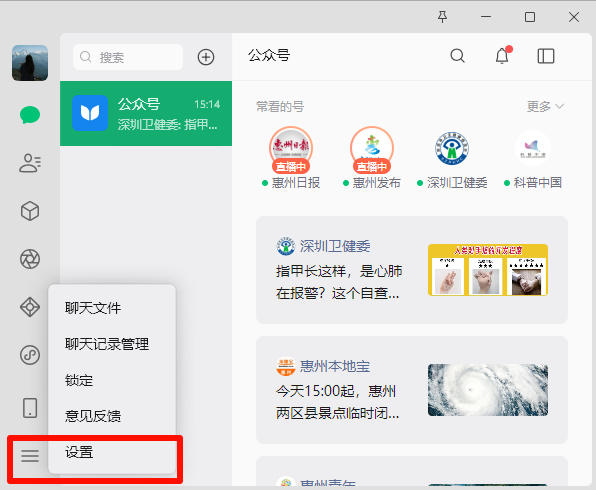This screenshot has height=490, width=596.
Task: Open article titled 指甲长这样，是心肺在报警
Action: pyautogui.click(x=339, y=282)
